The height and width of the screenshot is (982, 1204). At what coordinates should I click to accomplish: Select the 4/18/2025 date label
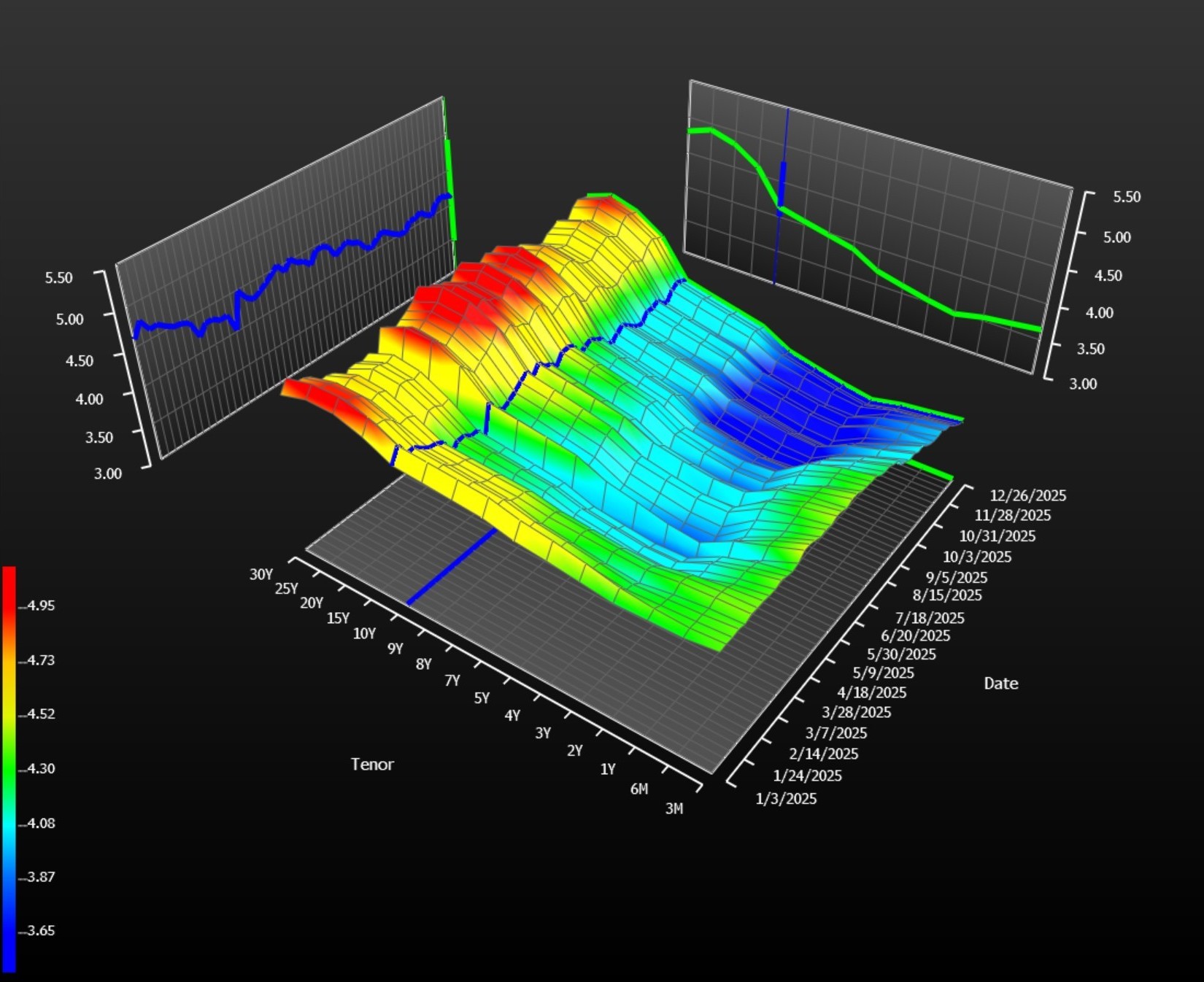click(871, 693)
